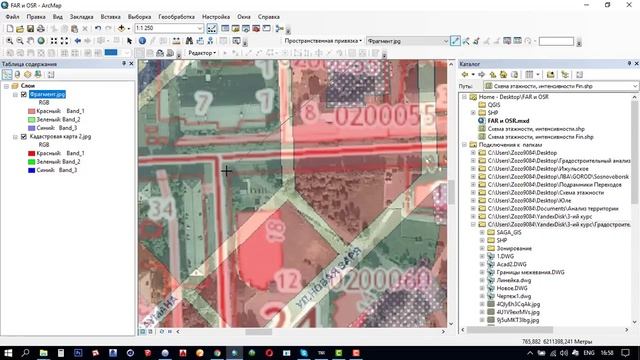The image size is (640, 360).
Task: Open the Правка menu
Action: (36, 17)
